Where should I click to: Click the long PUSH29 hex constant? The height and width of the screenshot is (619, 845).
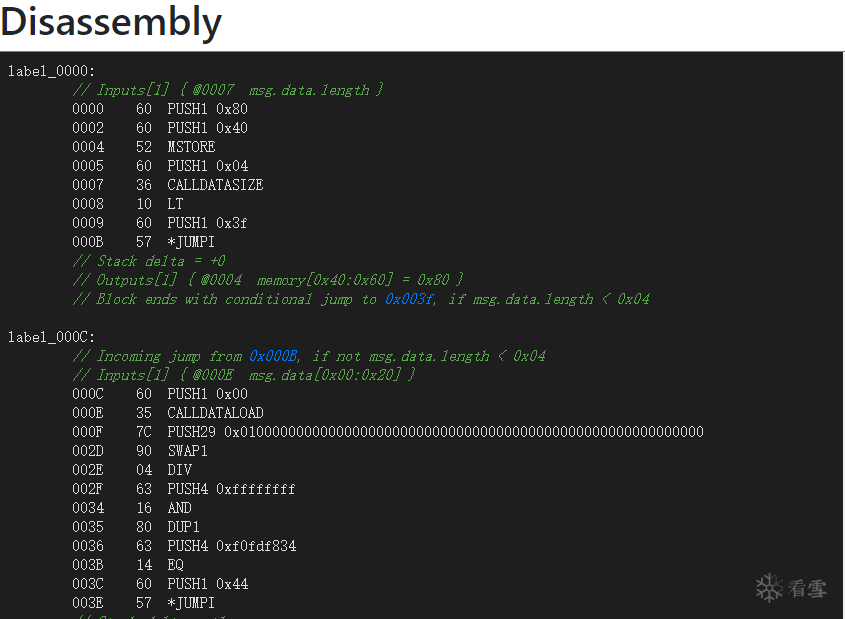click(x=464, y=432)
